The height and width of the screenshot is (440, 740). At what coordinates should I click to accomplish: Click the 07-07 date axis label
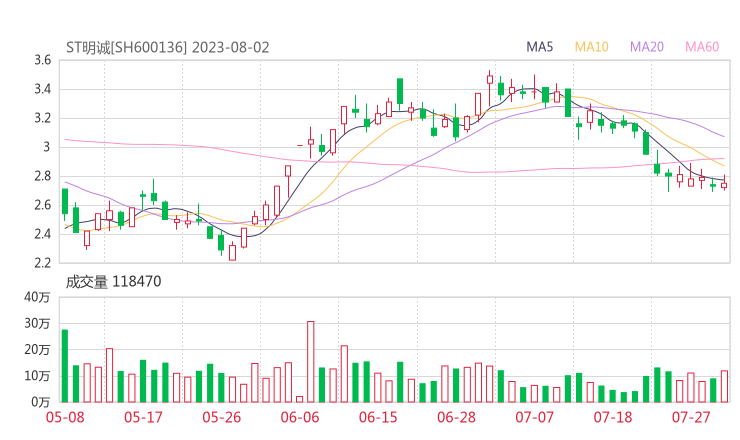tap(534, 417)
